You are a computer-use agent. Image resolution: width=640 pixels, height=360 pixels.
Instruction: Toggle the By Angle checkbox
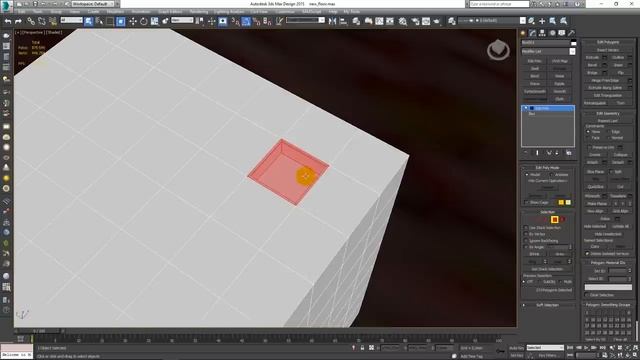526,247
